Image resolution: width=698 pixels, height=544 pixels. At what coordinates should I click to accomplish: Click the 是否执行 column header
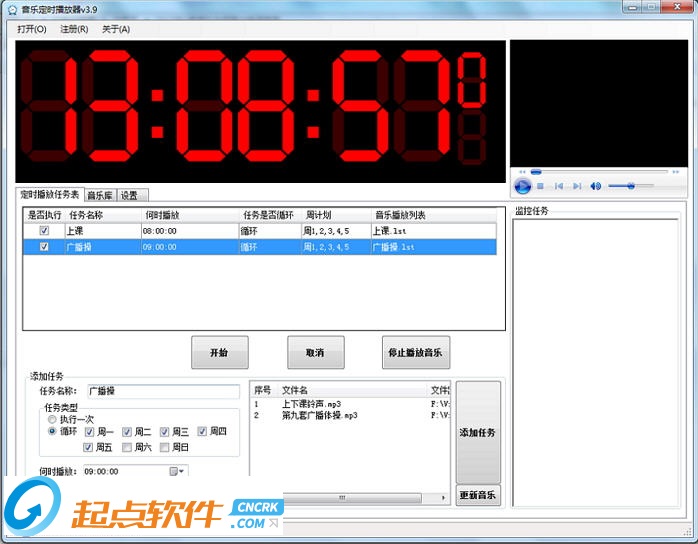point(44,215)
